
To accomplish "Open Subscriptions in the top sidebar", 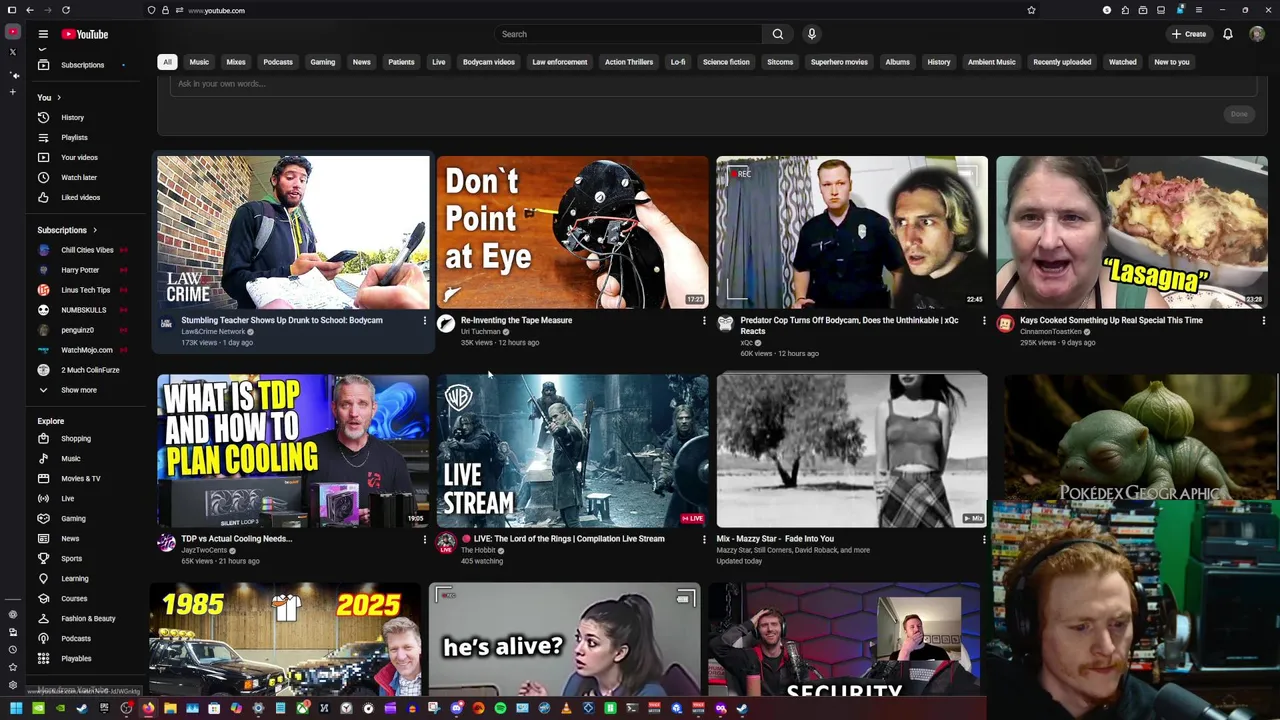I will tap(80, 65).
